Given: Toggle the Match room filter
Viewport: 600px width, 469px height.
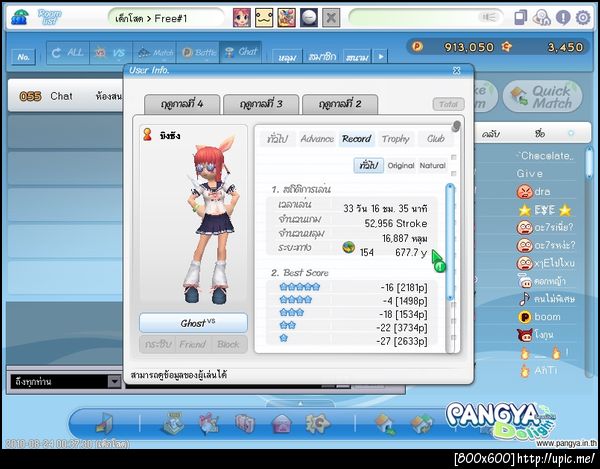Looking at the screenshot, I should [154, 52].
